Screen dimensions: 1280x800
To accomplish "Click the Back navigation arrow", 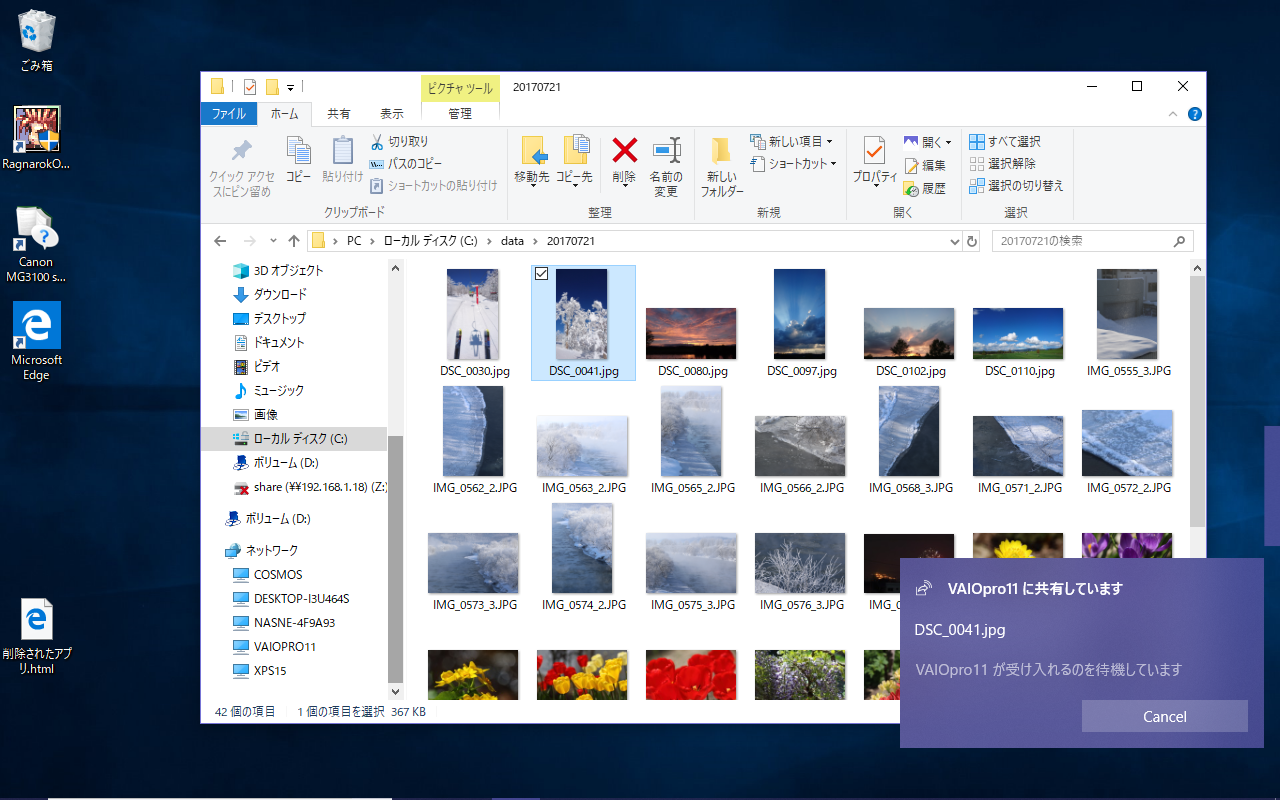I will (x=220, y=241).
